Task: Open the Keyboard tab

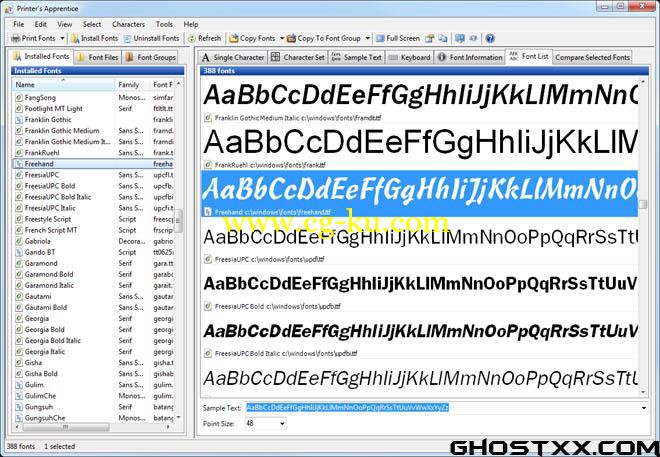Action: pos(410,57)
